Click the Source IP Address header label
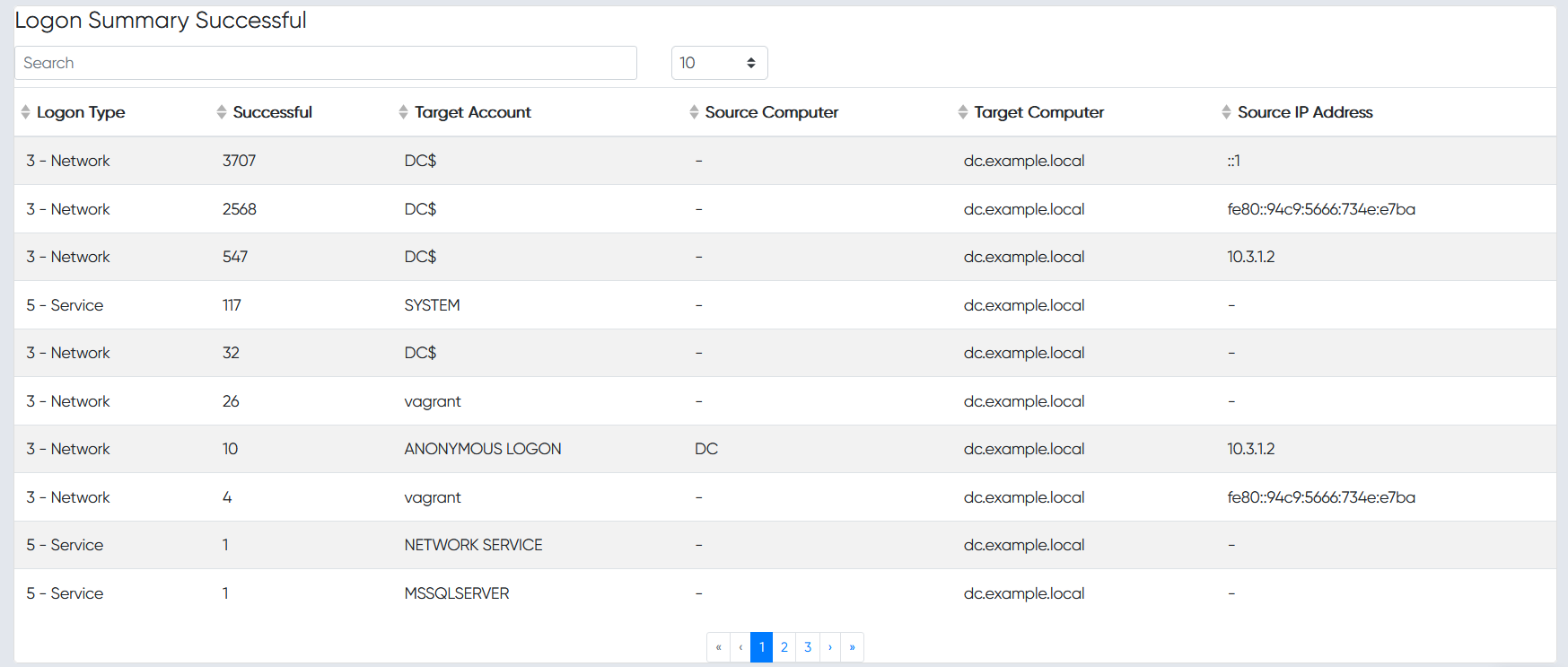The width and height of the screenshot is (1568, 667). tap(1305, 112)
